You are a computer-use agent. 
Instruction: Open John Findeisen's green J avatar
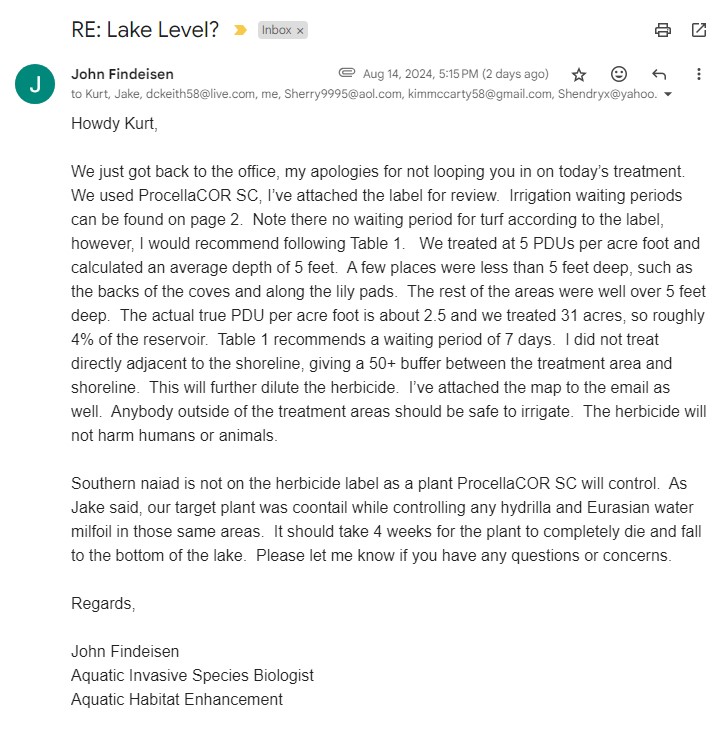pos(35,84)
